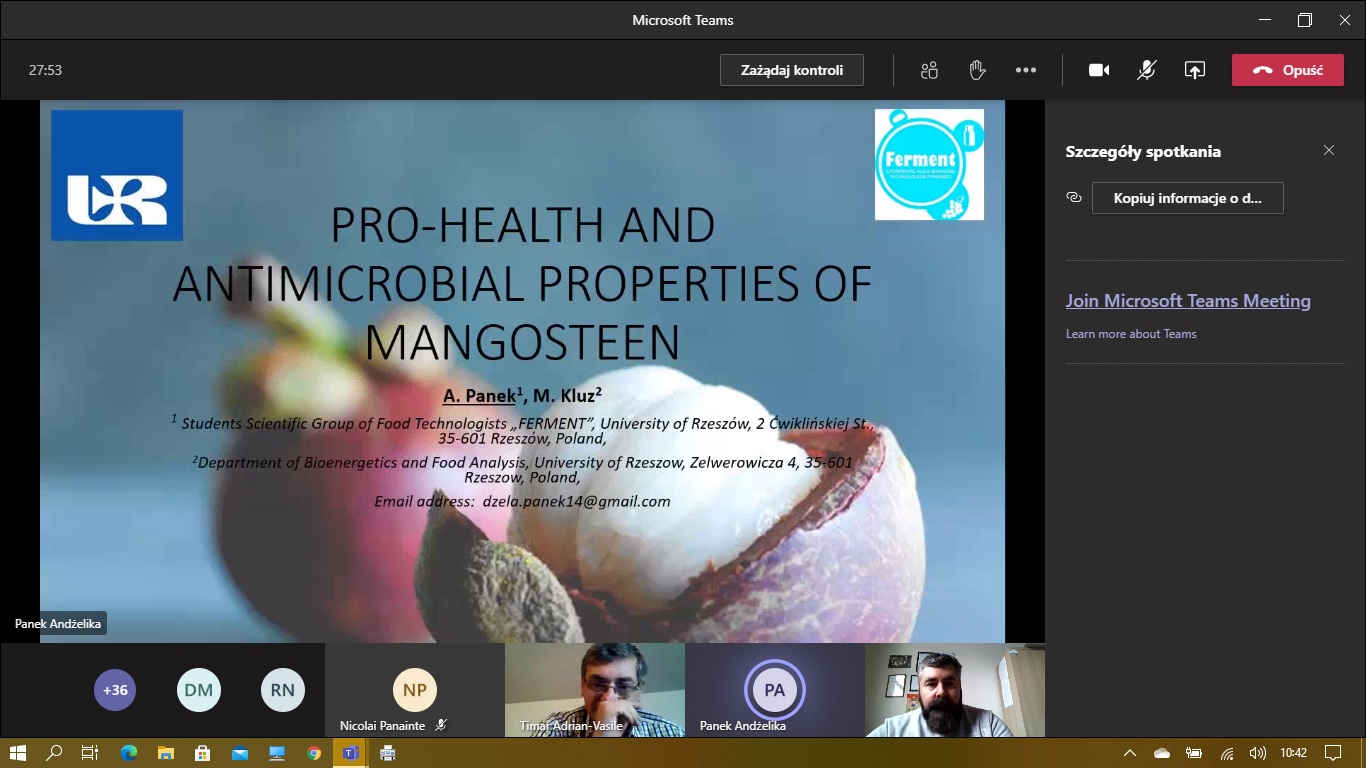Close the Szczegóły spotkania panel
This screenshot has width=1366, height=768.
pos(1328,151)
